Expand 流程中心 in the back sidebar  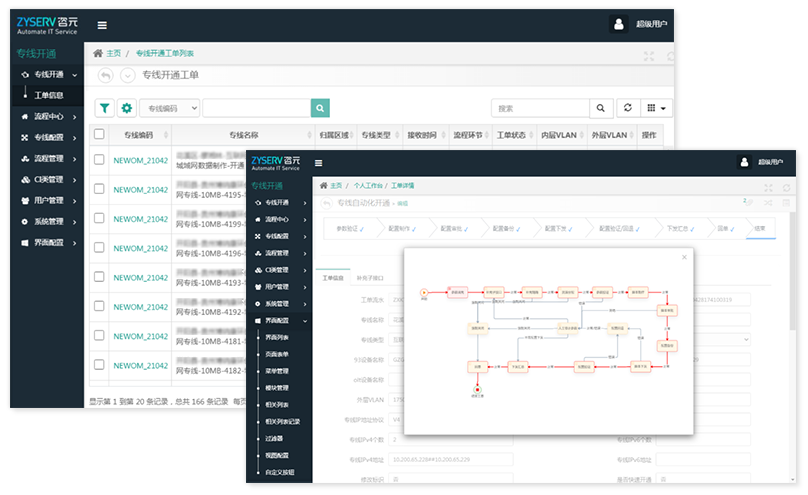pos(48,116)
